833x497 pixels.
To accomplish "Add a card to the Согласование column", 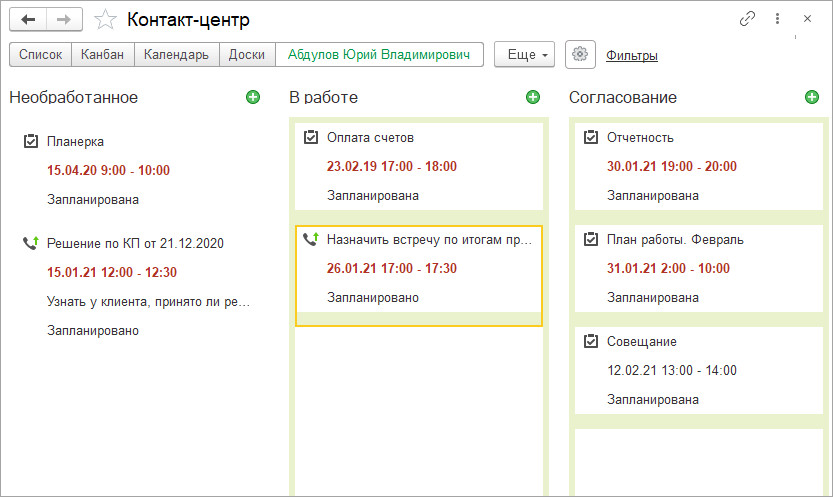I will pyautogui.click(x=812, y=97).
